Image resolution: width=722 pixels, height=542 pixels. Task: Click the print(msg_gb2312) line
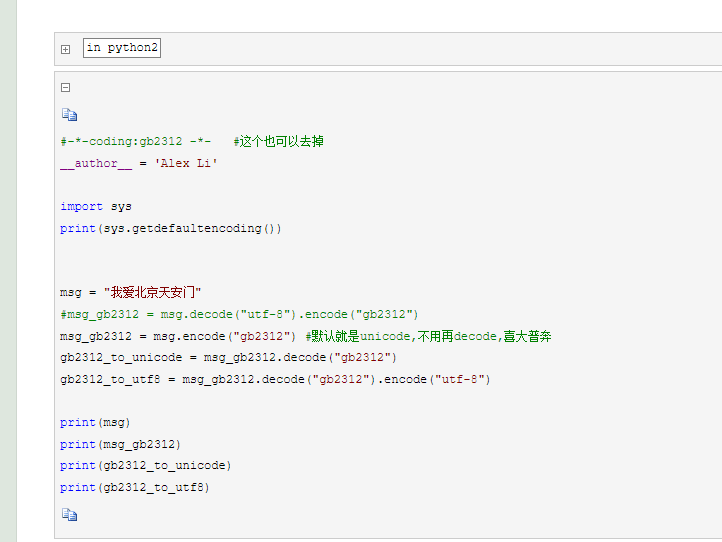[x=120, y=444]
